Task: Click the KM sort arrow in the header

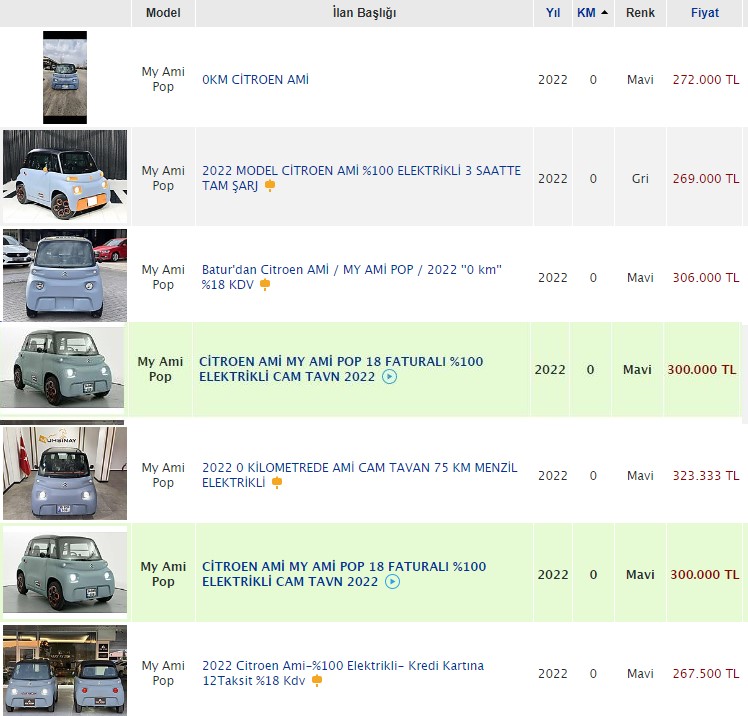Action: (x=604, y=13)
